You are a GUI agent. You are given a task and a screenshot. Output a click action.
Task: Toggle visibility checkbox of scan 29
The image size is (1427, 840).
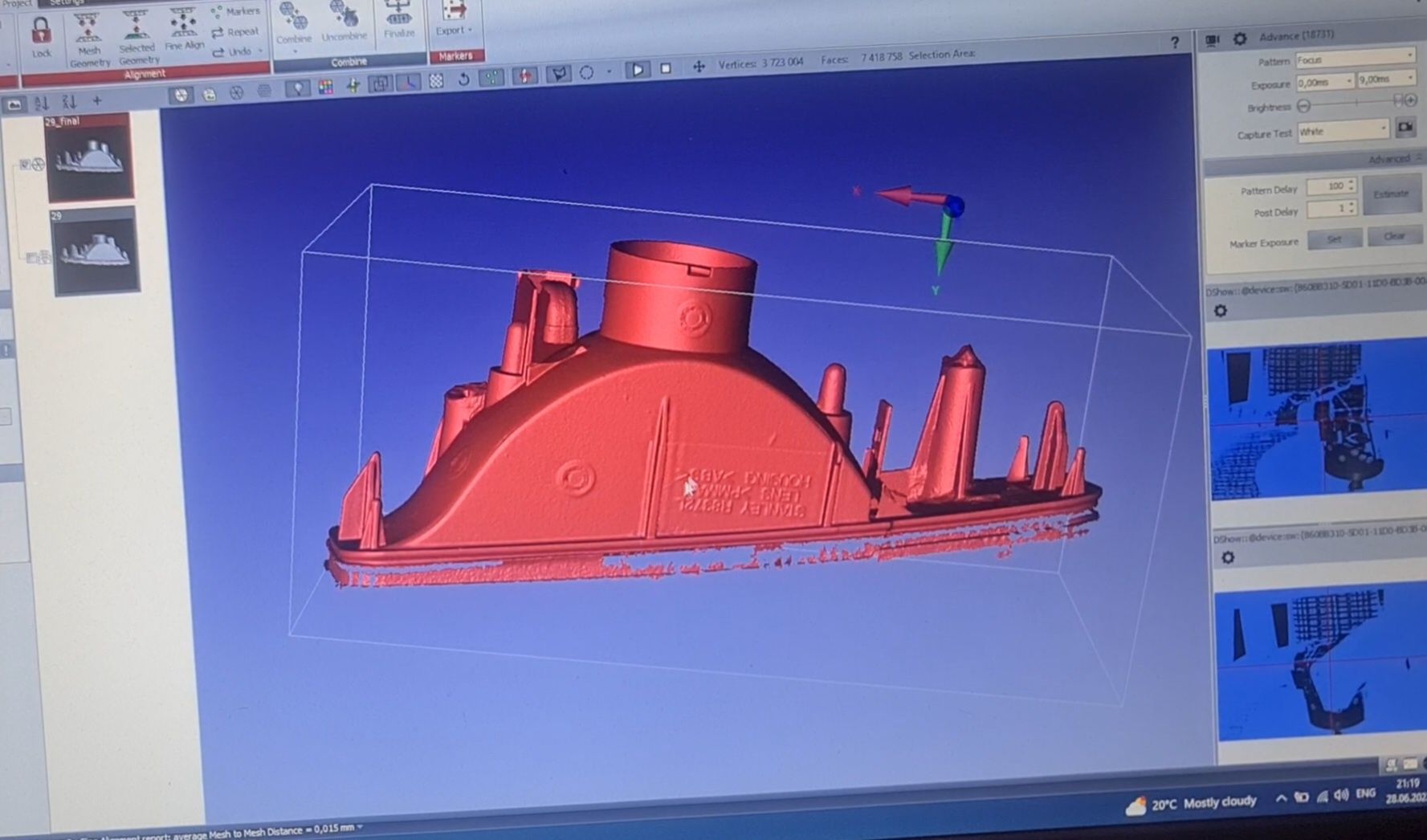click(31, 259)
